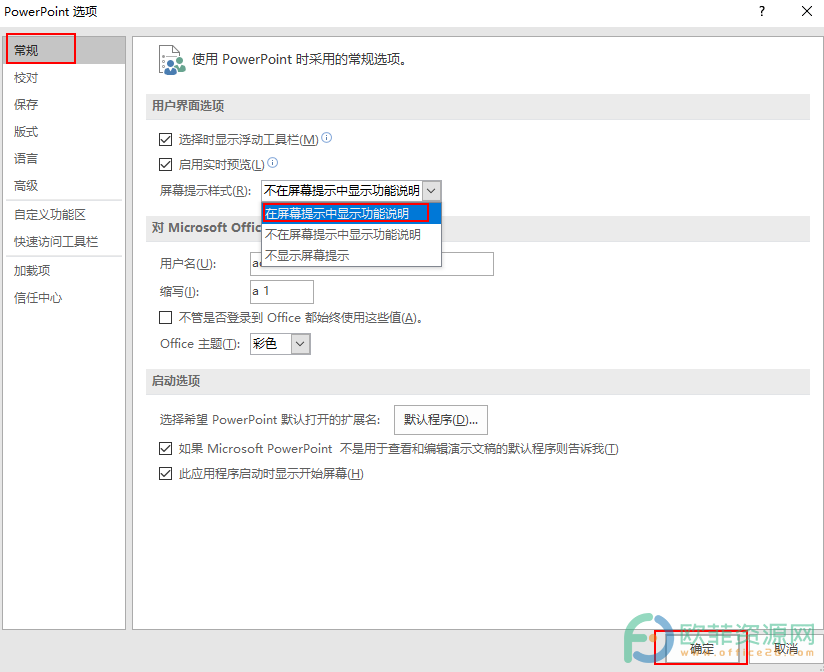
Task: Click the 默认程序(D)... button
Action: tap(440, 419)
